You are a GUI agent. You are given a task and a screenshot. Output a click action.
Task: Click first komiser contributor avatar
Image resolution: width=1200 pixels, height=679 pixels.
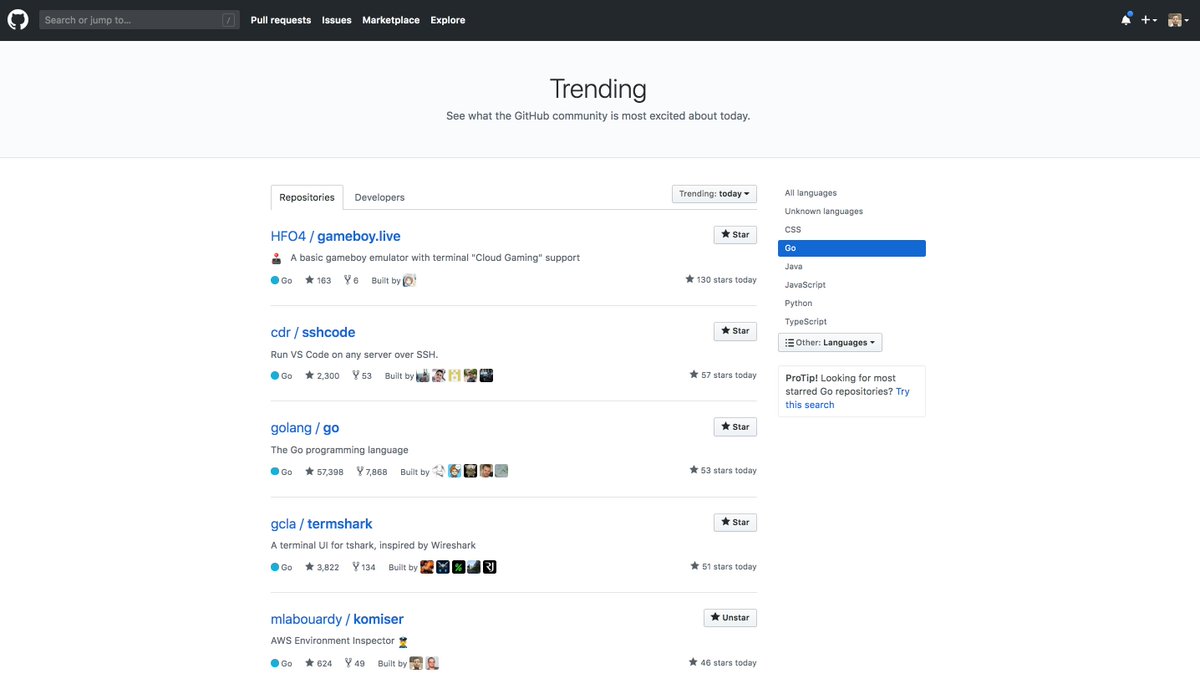416,663
